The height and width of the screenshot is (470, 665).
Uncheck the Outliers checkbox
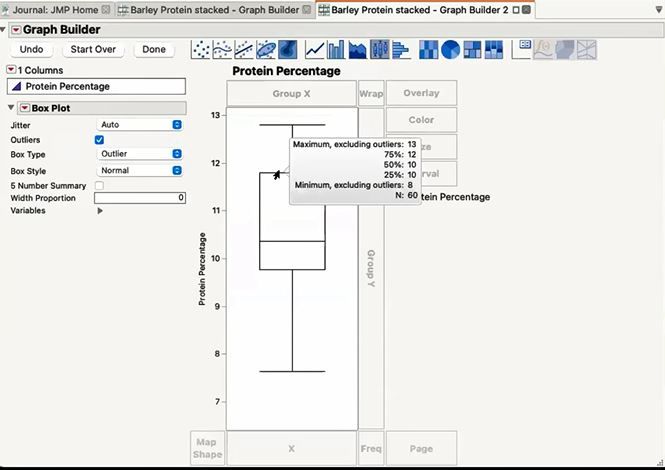coord(99,140)
